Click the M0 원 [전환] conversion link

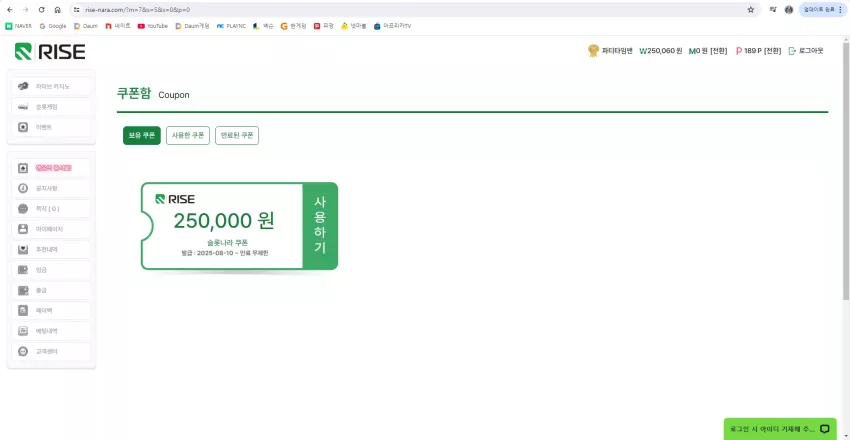click(x=708, y=51)
